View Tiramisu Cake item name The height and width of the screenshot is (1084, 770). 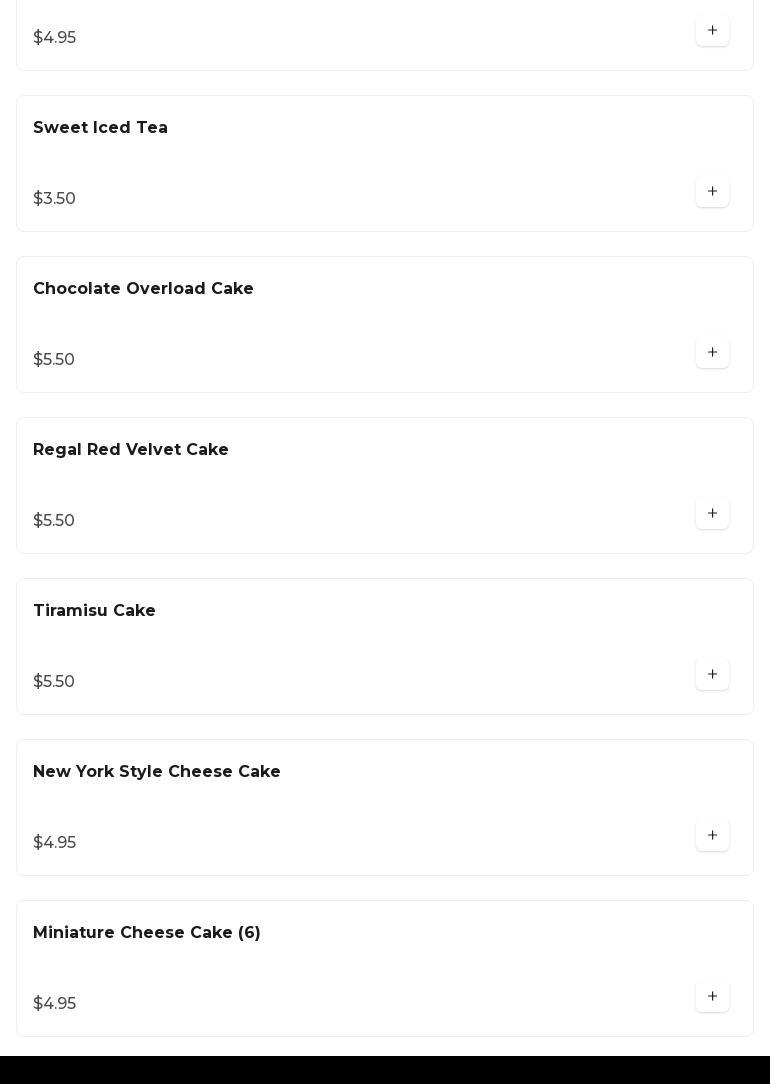pyautogui.click(x=94, y=611)
